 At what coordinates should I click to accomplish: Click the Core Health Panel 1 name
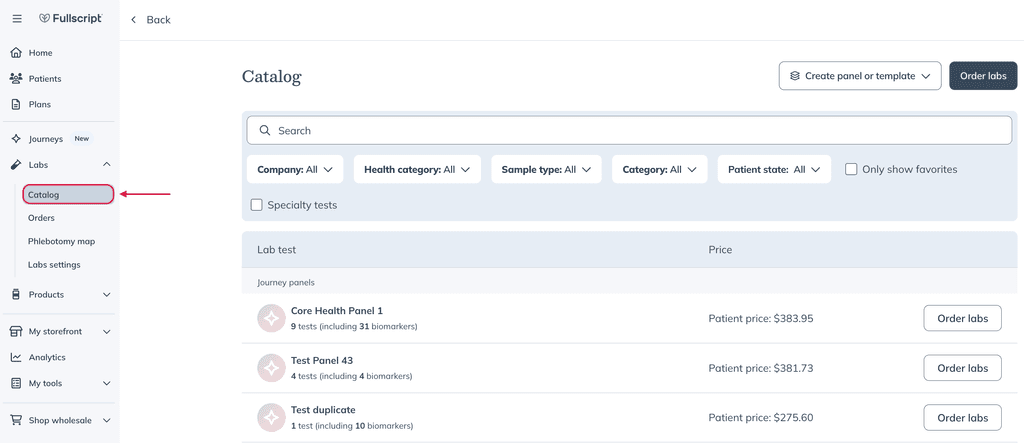336,311
